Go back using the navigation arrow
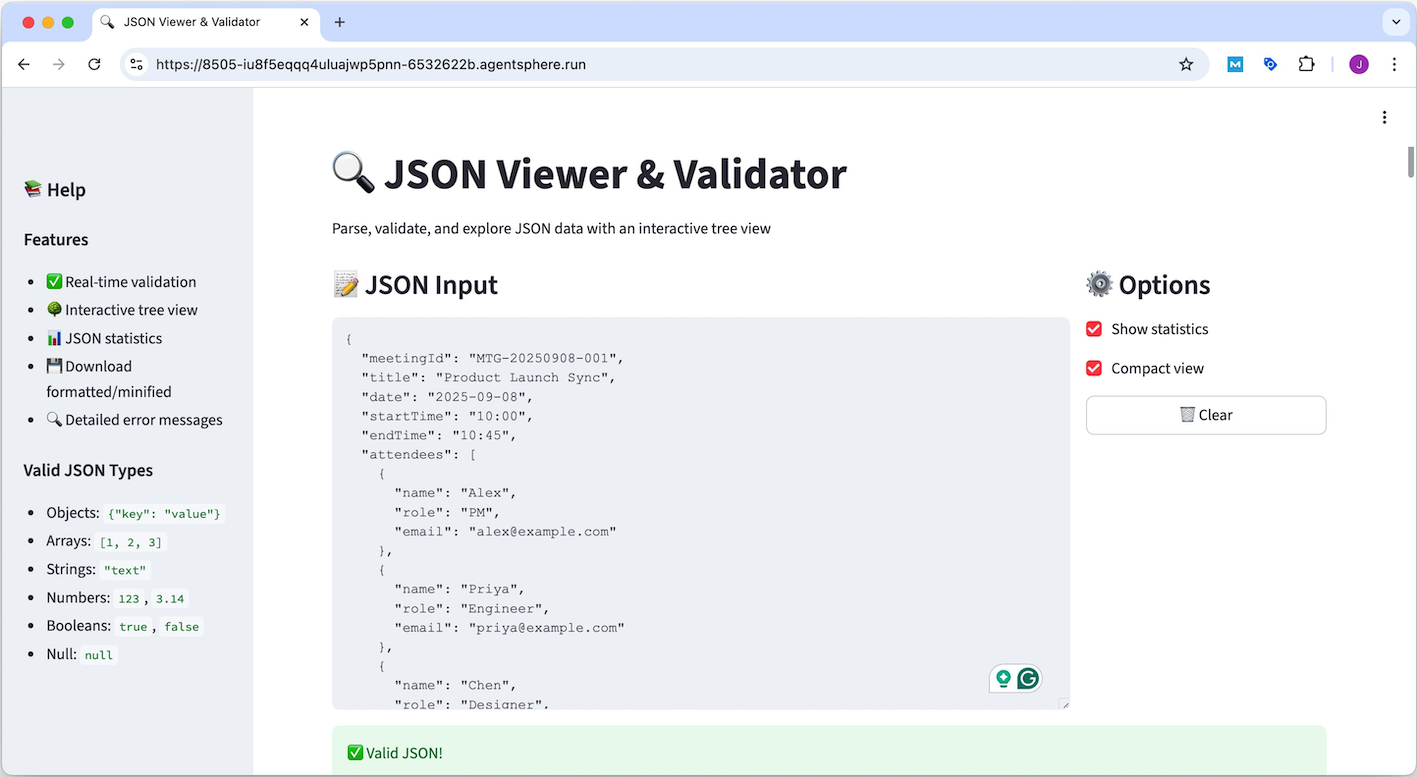The width and height of the screenshot is (1417, 777). tap(24, 63)
